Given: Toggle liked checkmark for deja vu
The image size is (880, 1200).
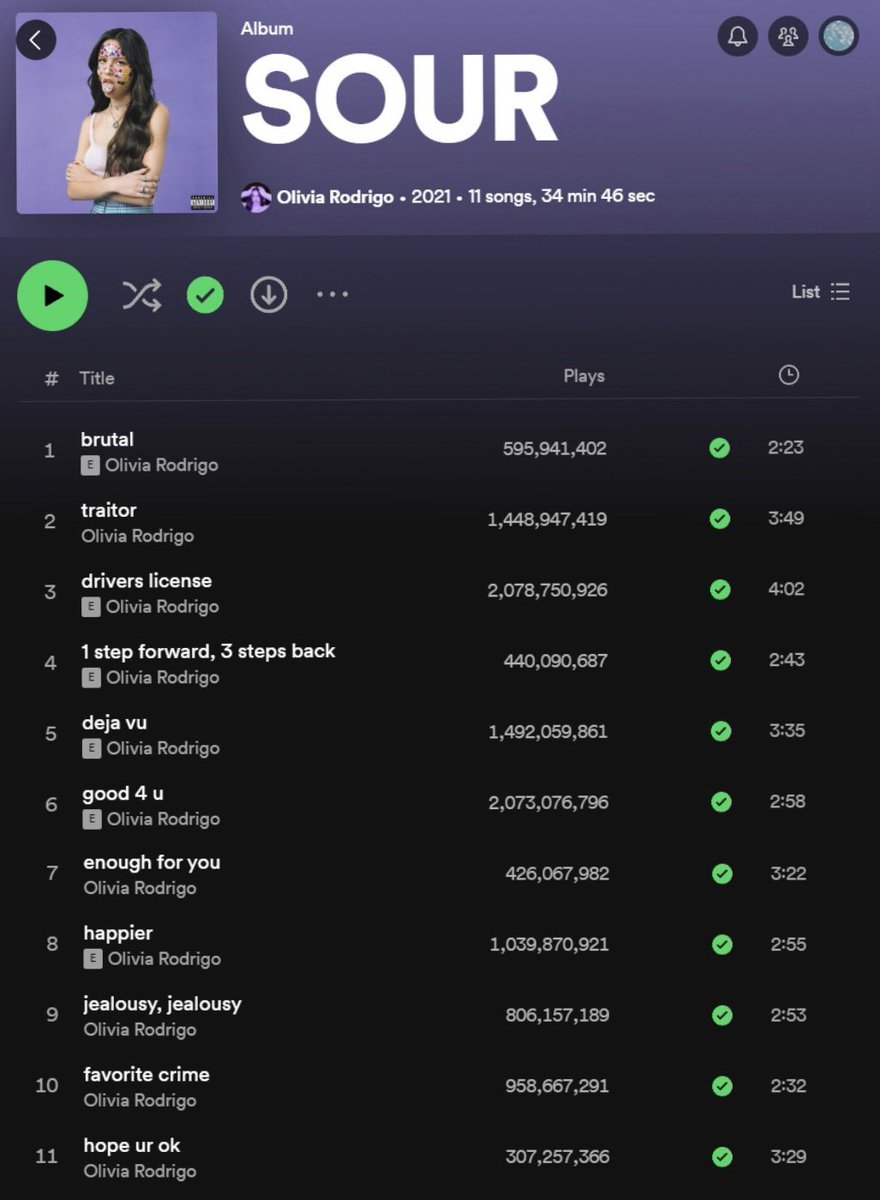Looking at the screenshot, I should tap(720, 731).
